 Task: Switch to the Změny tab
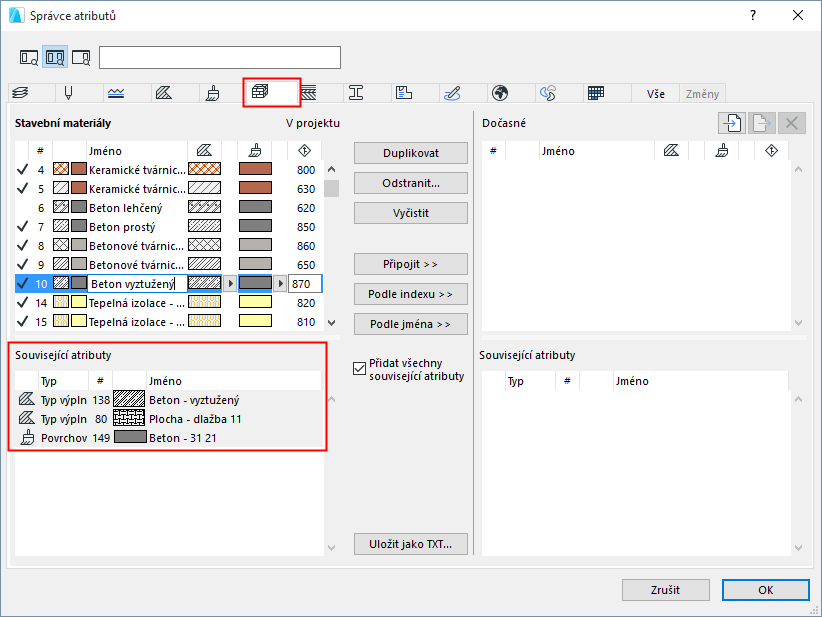pyautogui.click(x=702, y=94)
